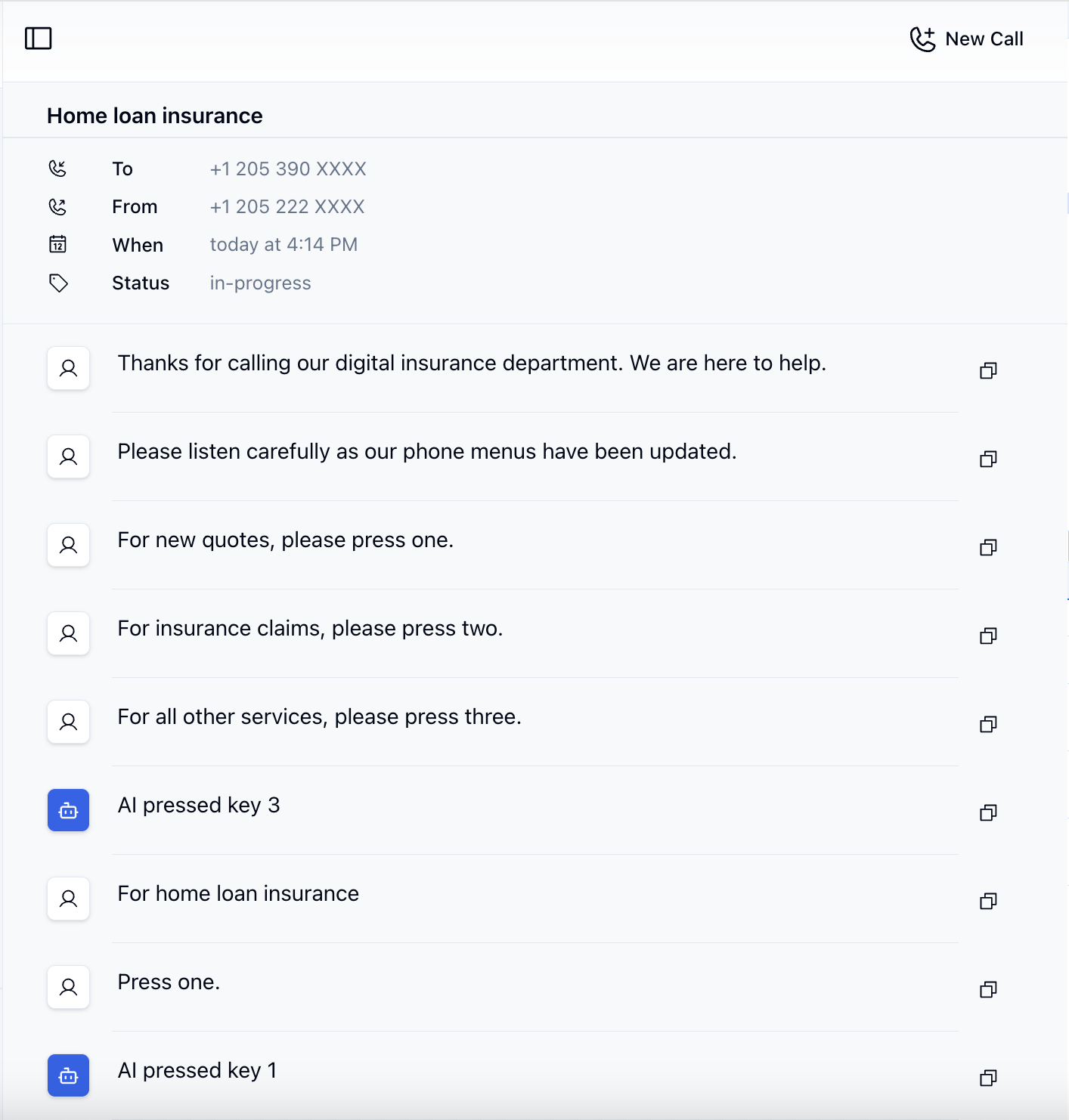Click the calendar icon next to When
Screen dimensions: 1069x1120
[58, 244]
